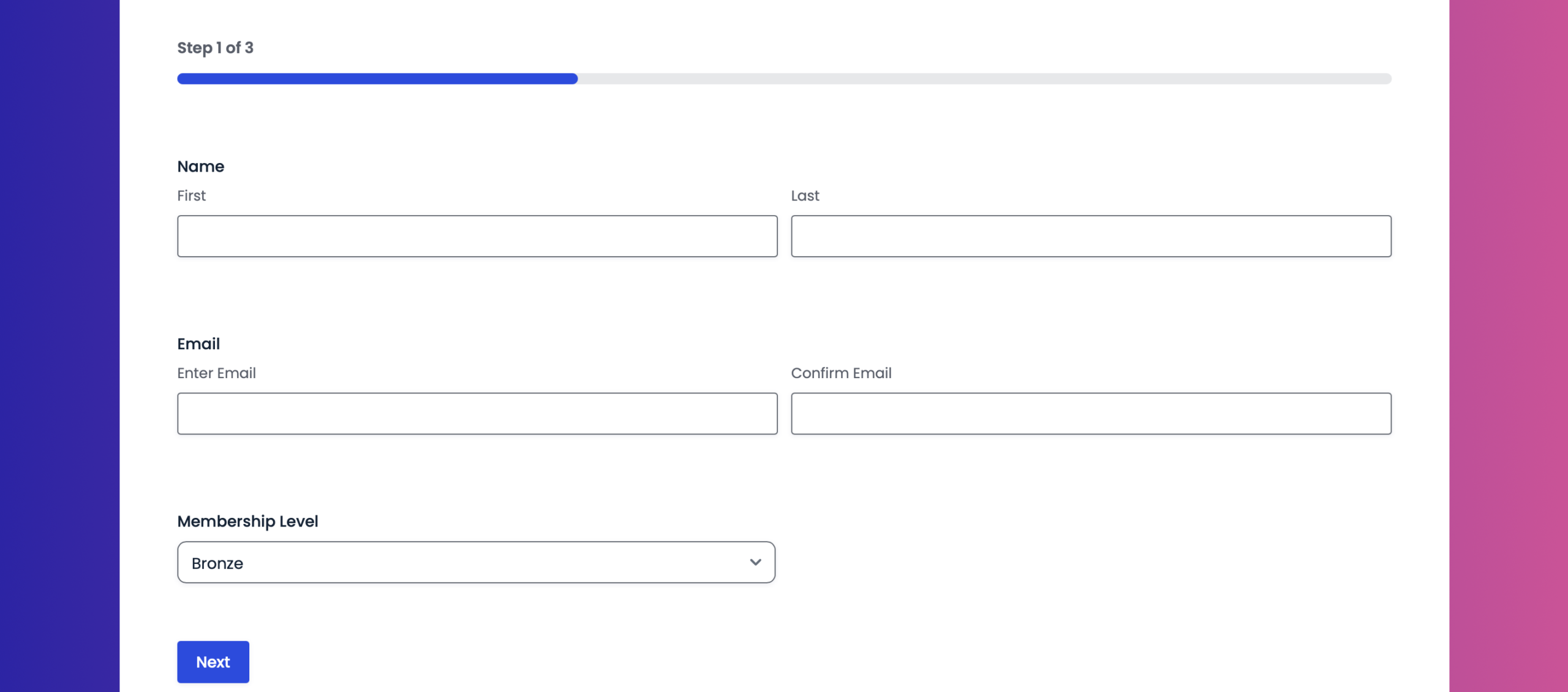This screenshot has height=692, width=1568.
Task: Select the Confirm Email input box
Action: coord(1090,413)
